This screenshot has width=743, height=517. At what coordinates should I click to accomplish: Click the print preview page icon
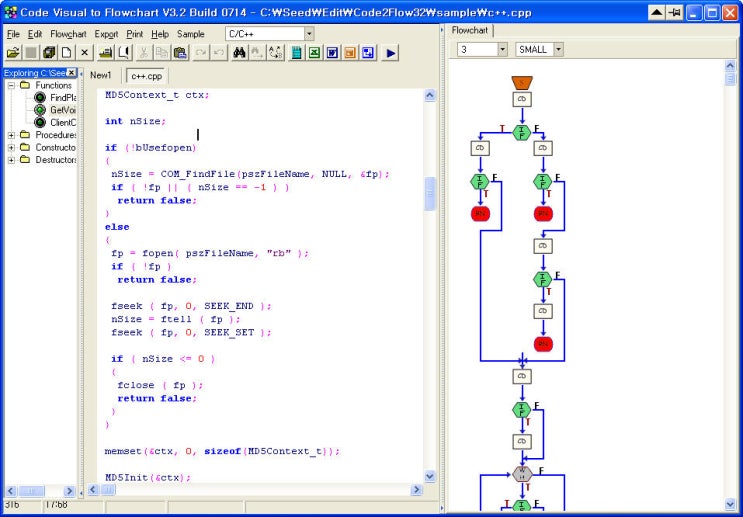[124, 53]
